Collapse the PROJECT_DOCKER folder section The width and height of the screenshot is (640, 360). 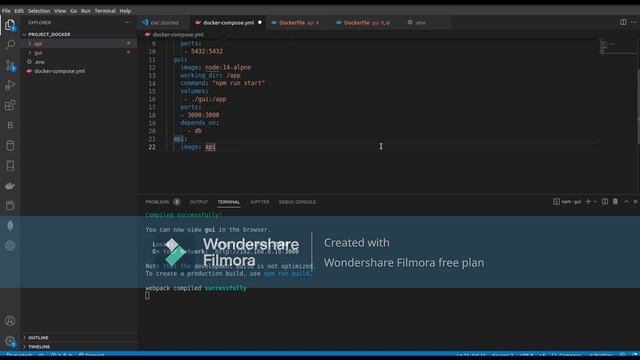[49, 35]
